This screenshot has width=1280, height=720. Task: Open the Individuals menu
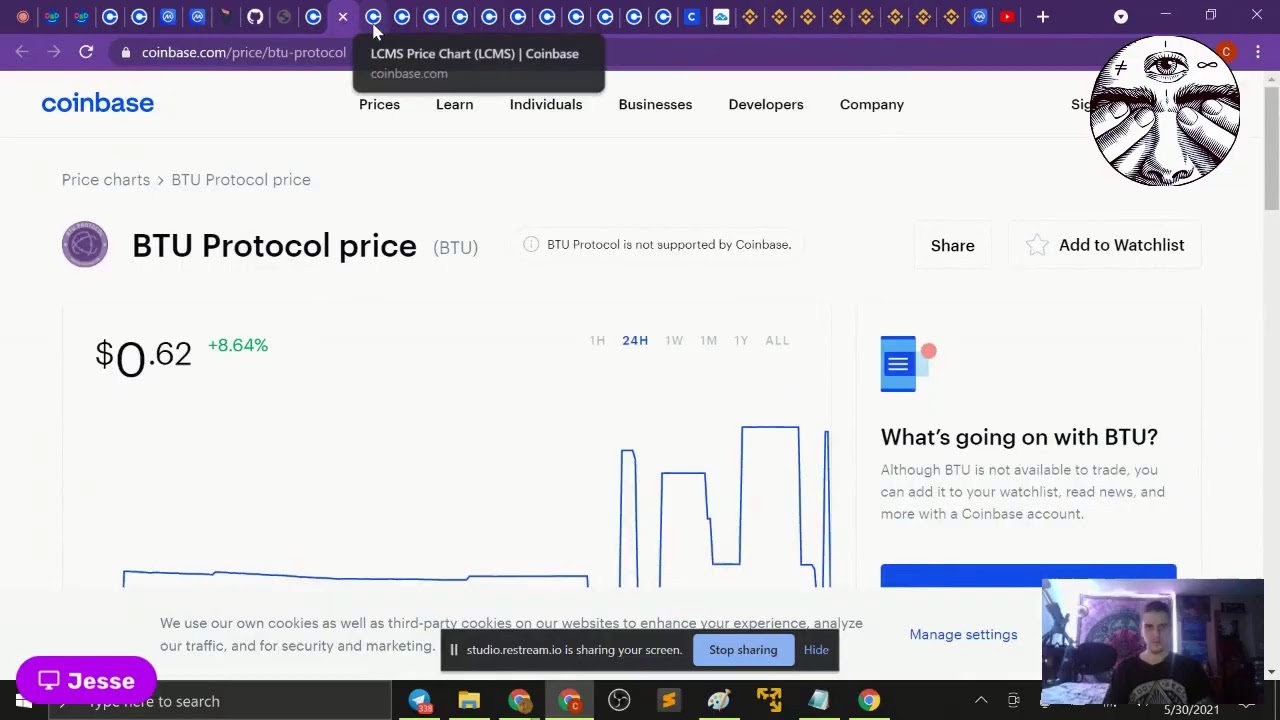[546, 104]
